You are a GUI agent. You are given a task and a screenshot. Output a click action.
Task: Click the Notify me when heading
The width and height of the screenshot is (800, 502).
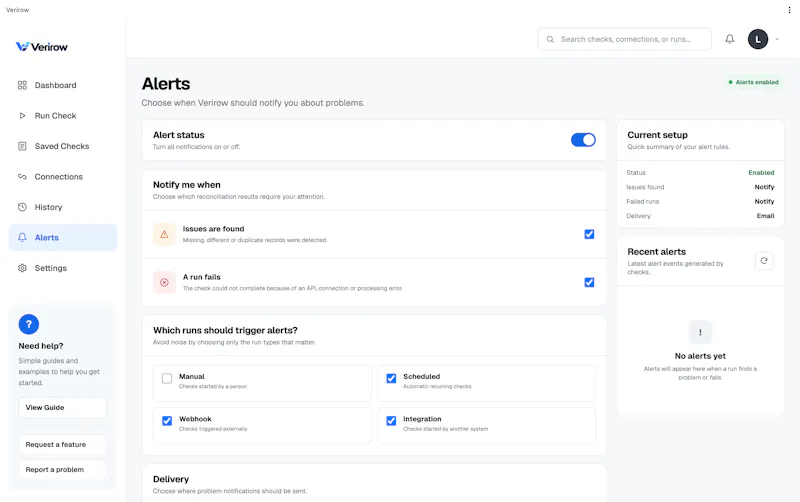pos(187,185)
